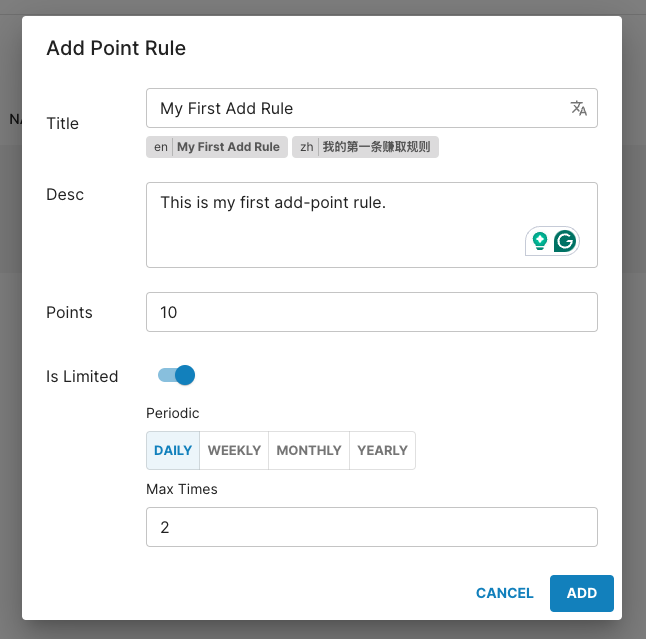Click the "Is Limited" label text
The image size is (646, 639).
[82, 376]
